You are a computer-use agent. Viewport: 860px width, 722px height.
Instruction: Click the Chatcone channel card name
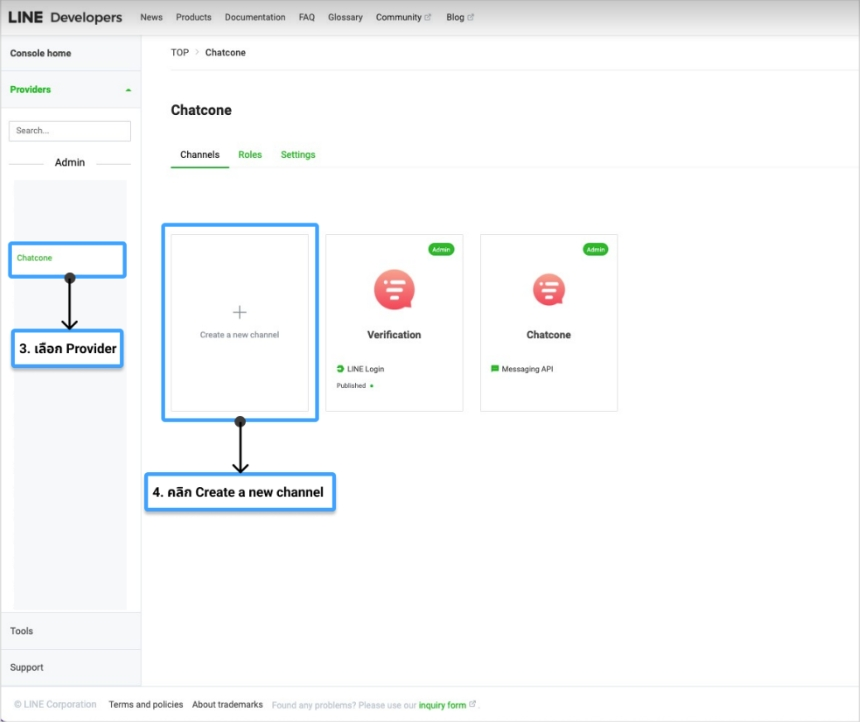click(548, 335)
